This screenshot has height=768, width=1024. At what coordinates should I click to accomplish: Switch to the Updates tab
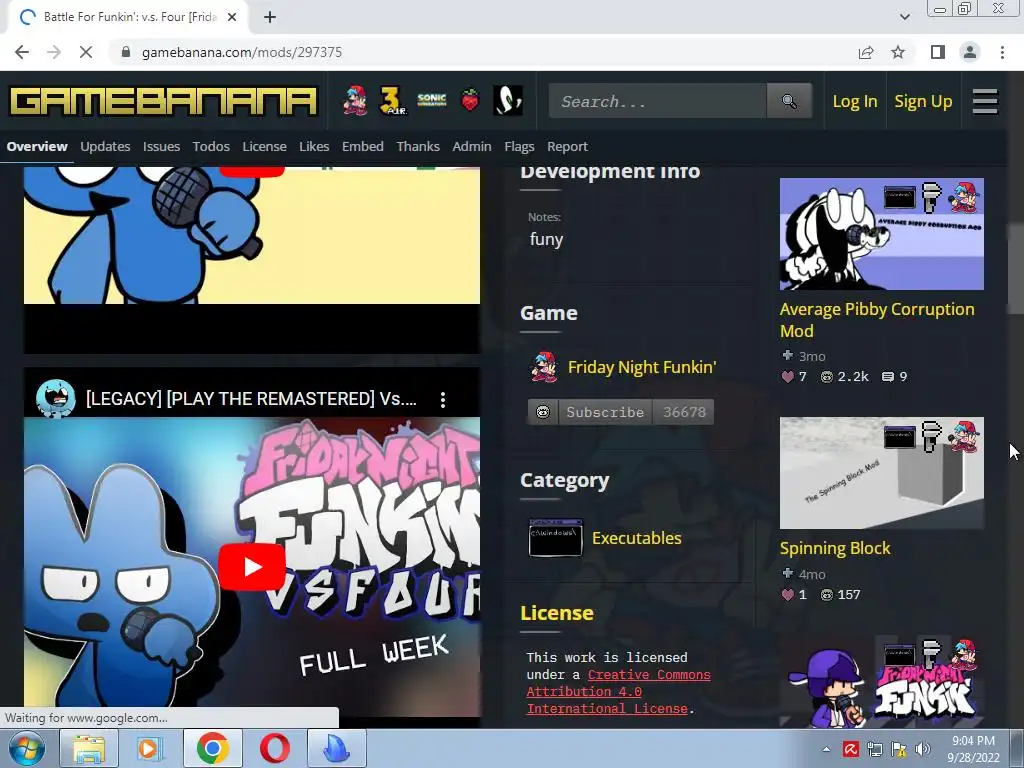point(105,146)
